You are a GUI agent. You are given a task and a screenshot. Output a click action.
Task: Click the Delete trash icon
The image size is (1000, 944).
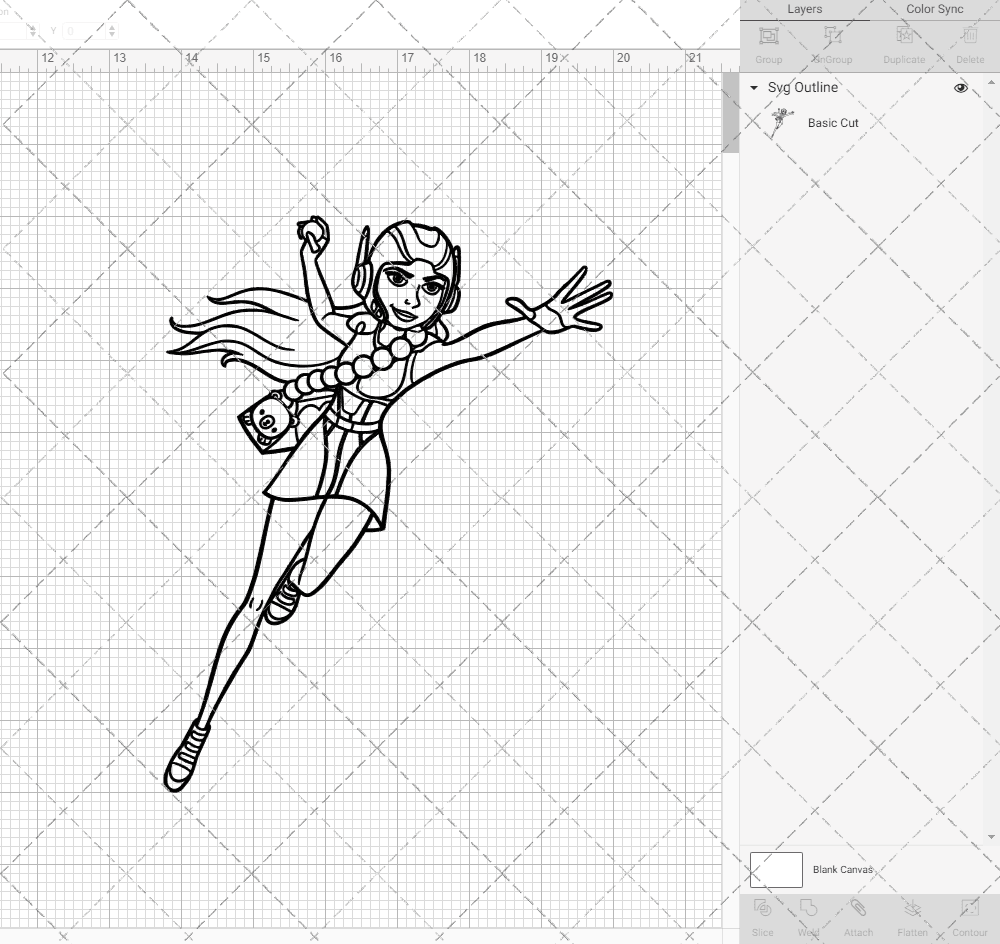point(969,36)
